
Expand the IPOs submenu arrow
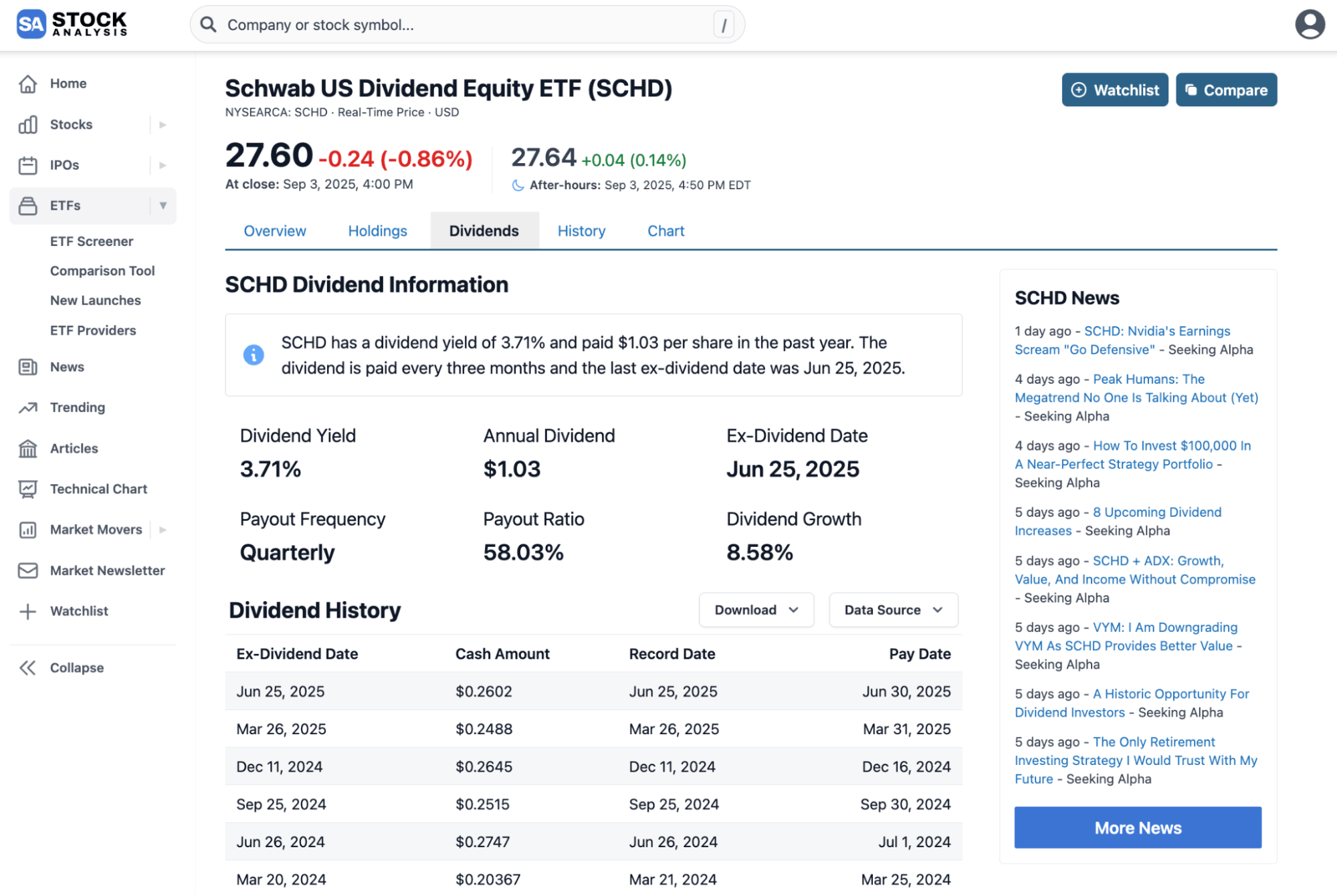pyautogui.click(x=163, y=165)
